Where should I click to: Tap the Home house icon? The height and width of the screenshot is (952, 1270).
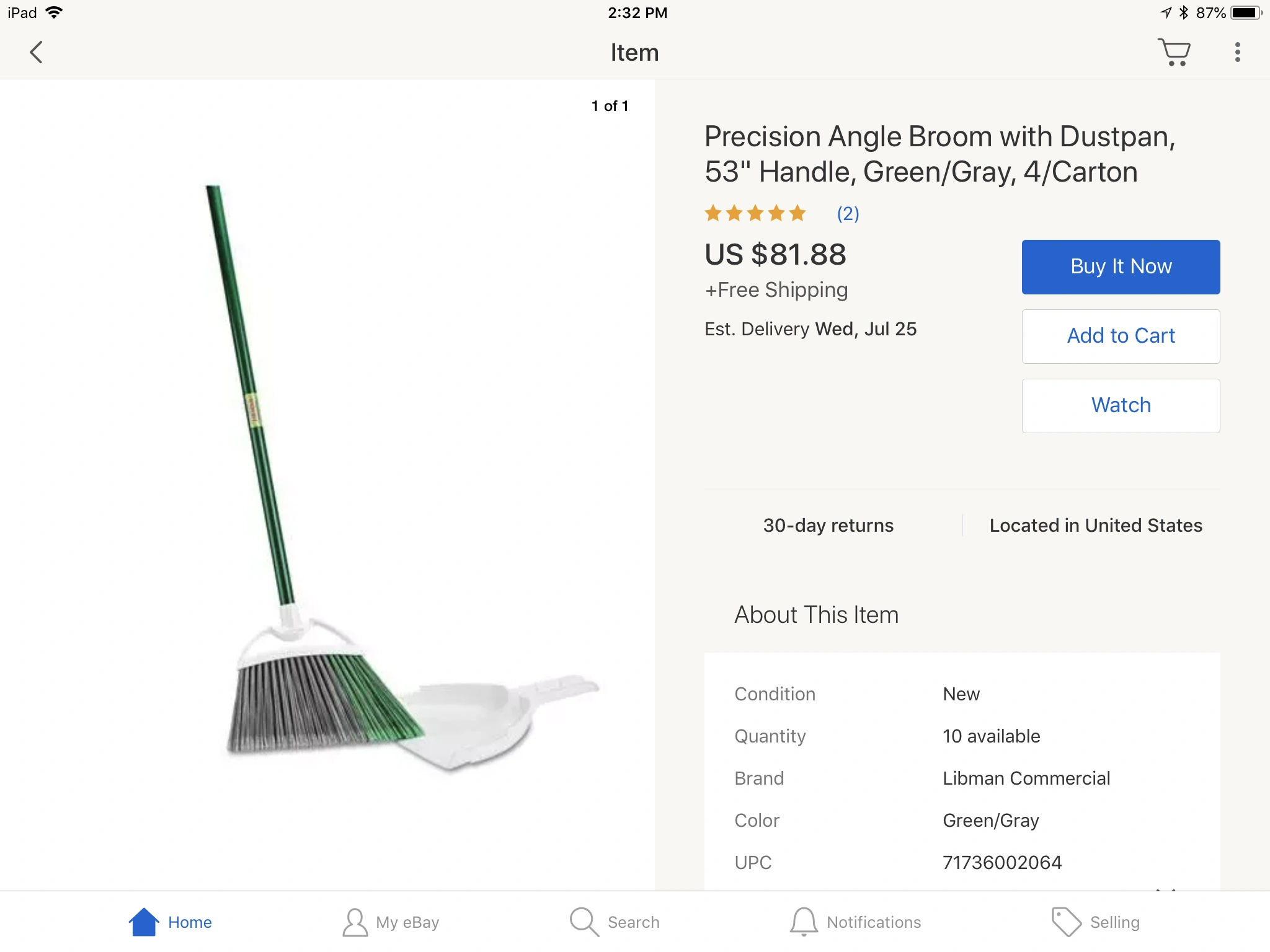[x=144, y=922]
